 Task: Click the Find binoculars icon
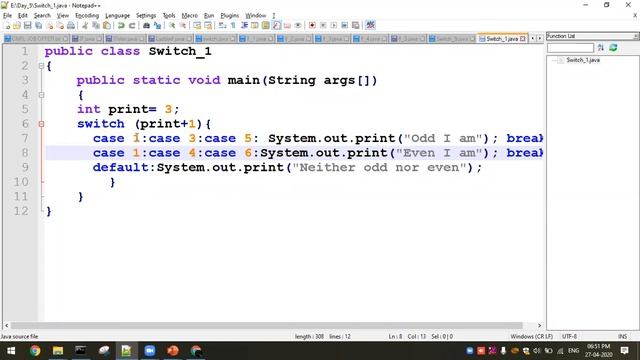pyautogui.click(x=146, y=25)
